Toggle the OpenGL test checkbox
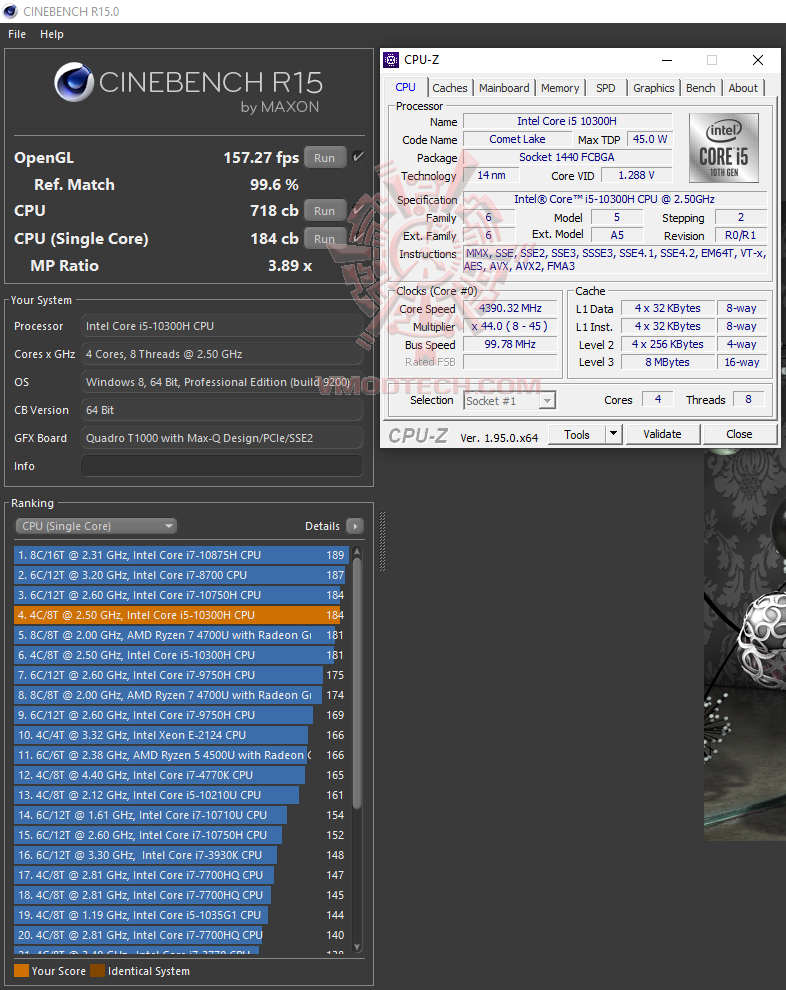Screen dimensions: 786x990 pyautogui.click(x=358, y=157)
